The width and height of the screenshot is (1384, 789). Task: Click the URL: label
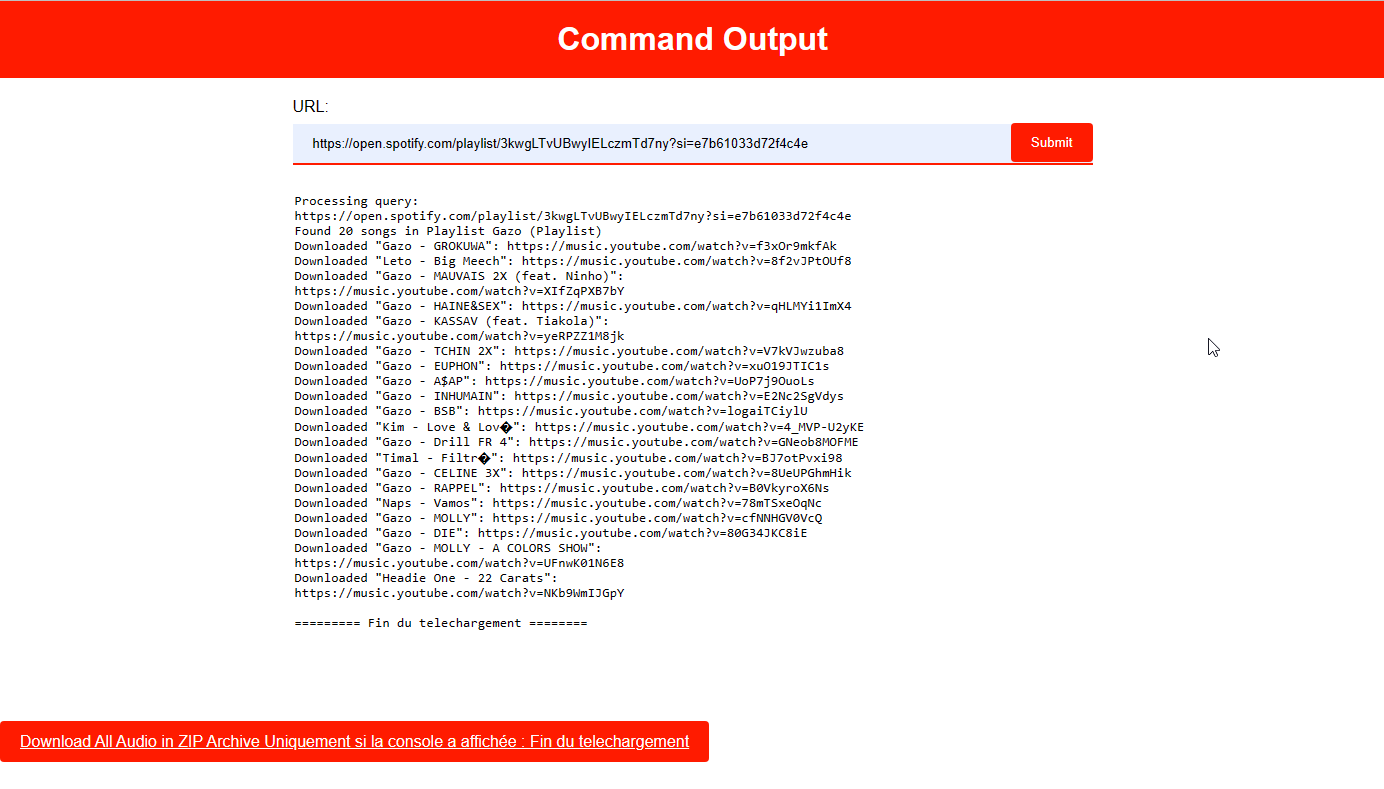310,107
